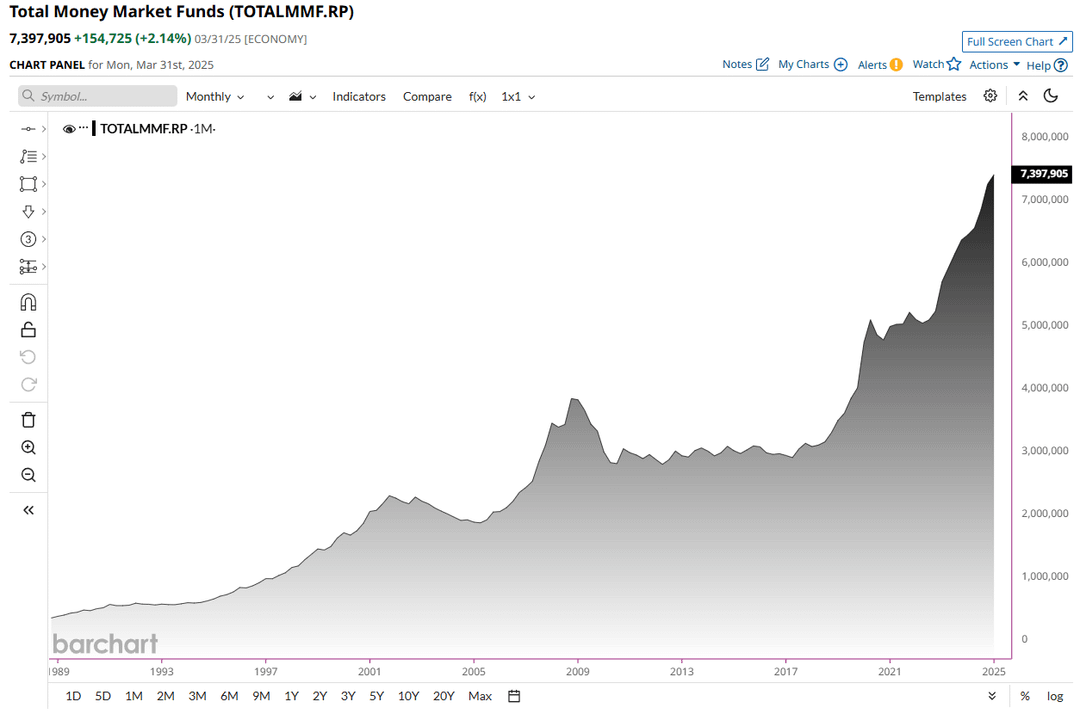Open the Monthly frequency dropdown

click(x=215, y=96)
